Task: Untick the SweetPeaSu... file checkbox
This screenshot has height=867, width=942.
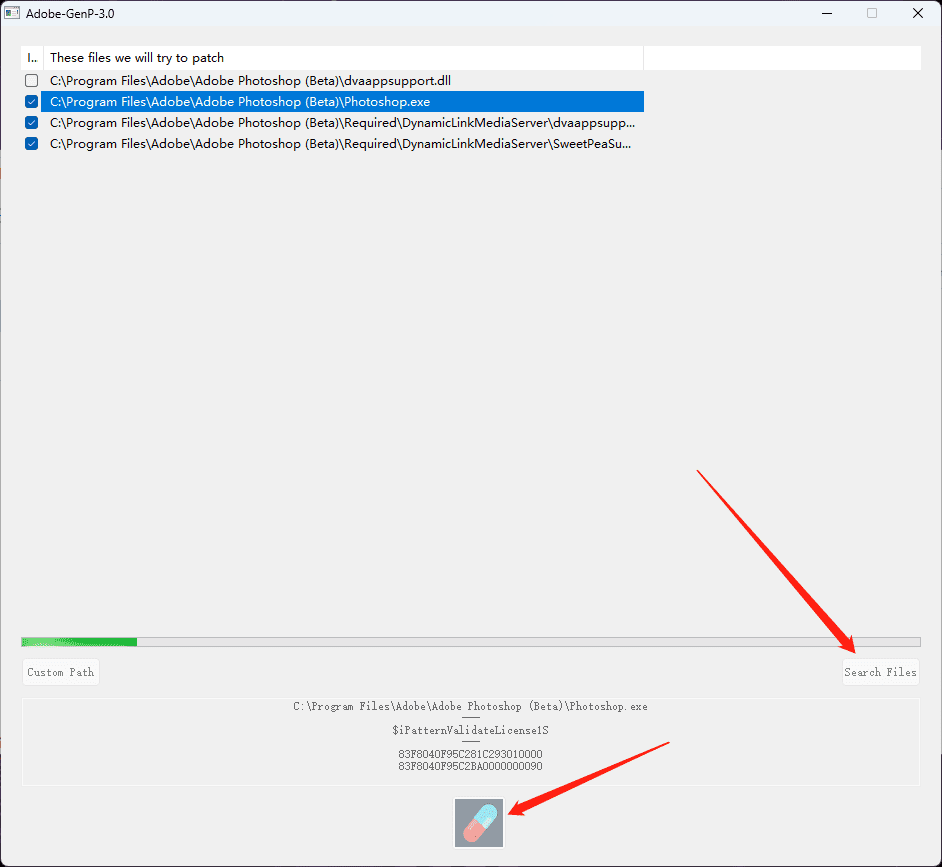Action: tap(32, 144)
